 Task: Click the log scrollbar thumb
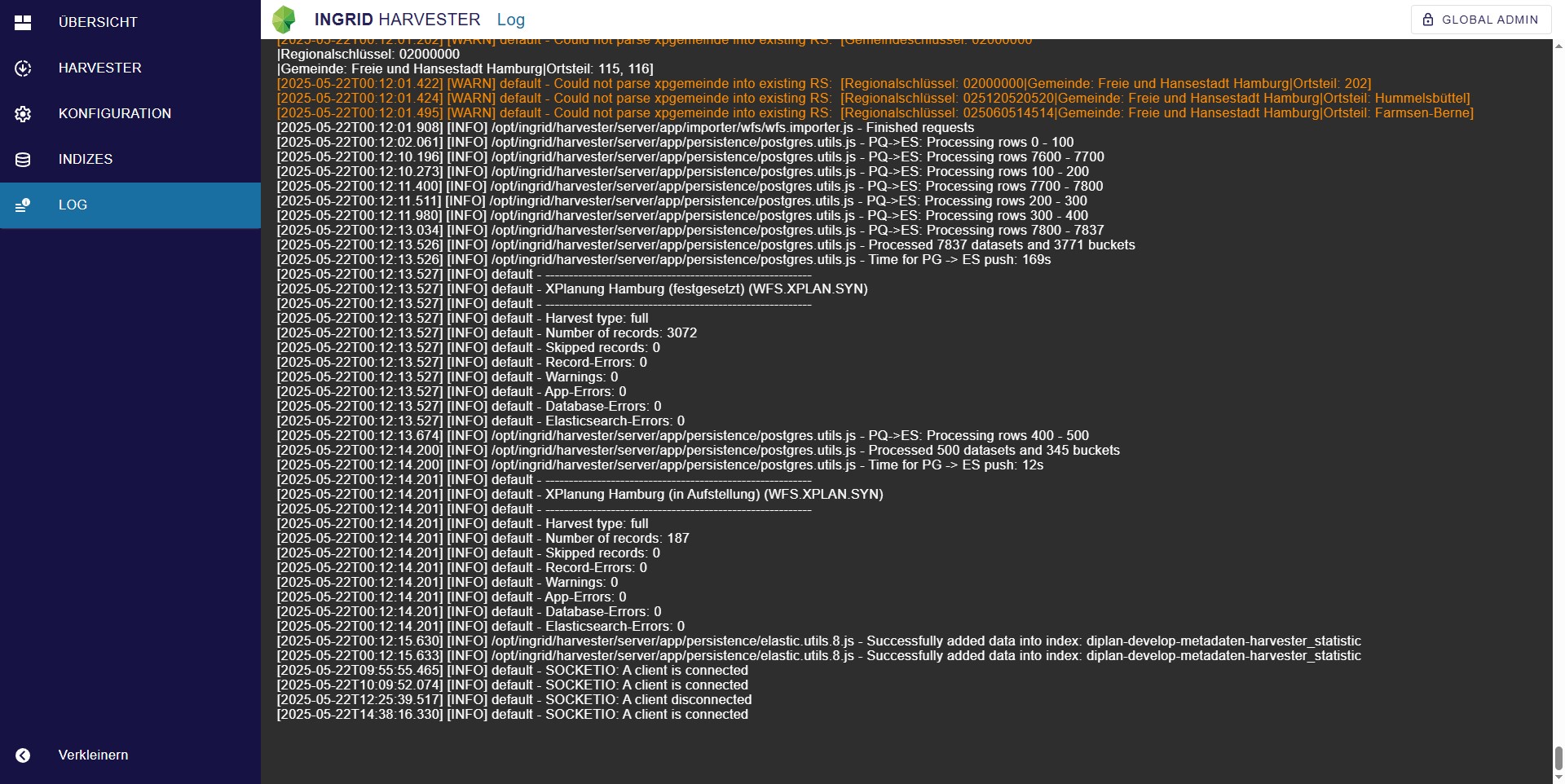[x=1558, y=758]
